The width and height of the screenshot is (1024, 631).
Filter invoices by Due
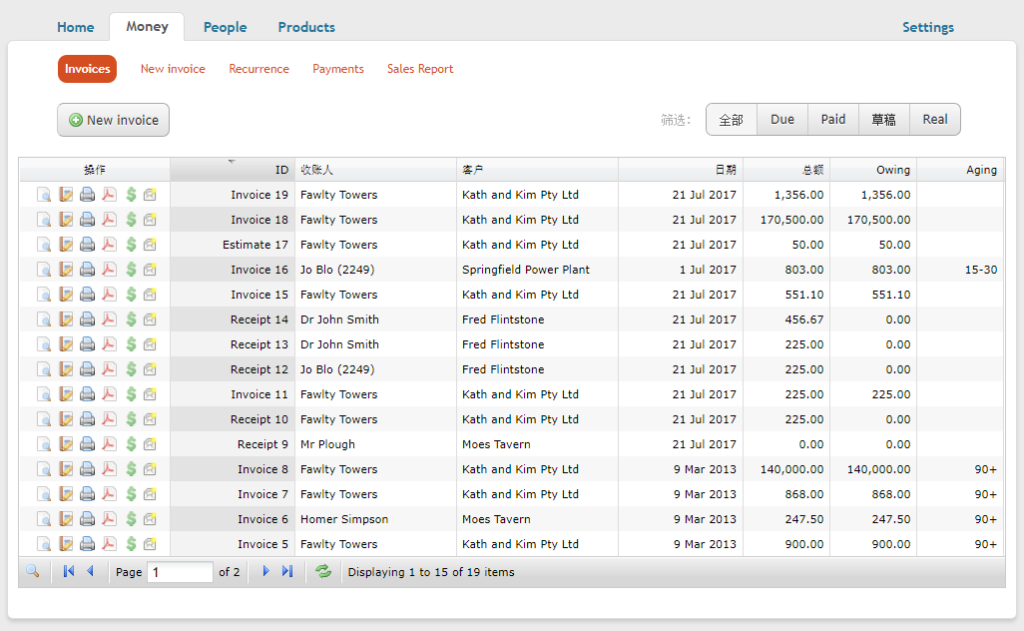click(782, 120)
